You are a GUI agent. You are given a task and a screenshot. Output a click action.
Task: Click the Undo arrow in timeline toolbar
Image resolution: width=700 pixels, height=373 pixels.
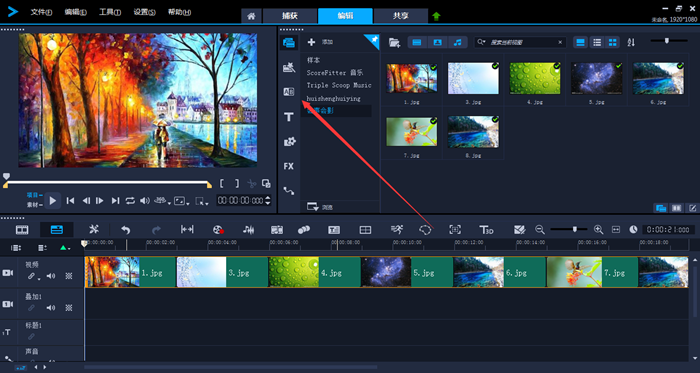[x=126, y=229]
